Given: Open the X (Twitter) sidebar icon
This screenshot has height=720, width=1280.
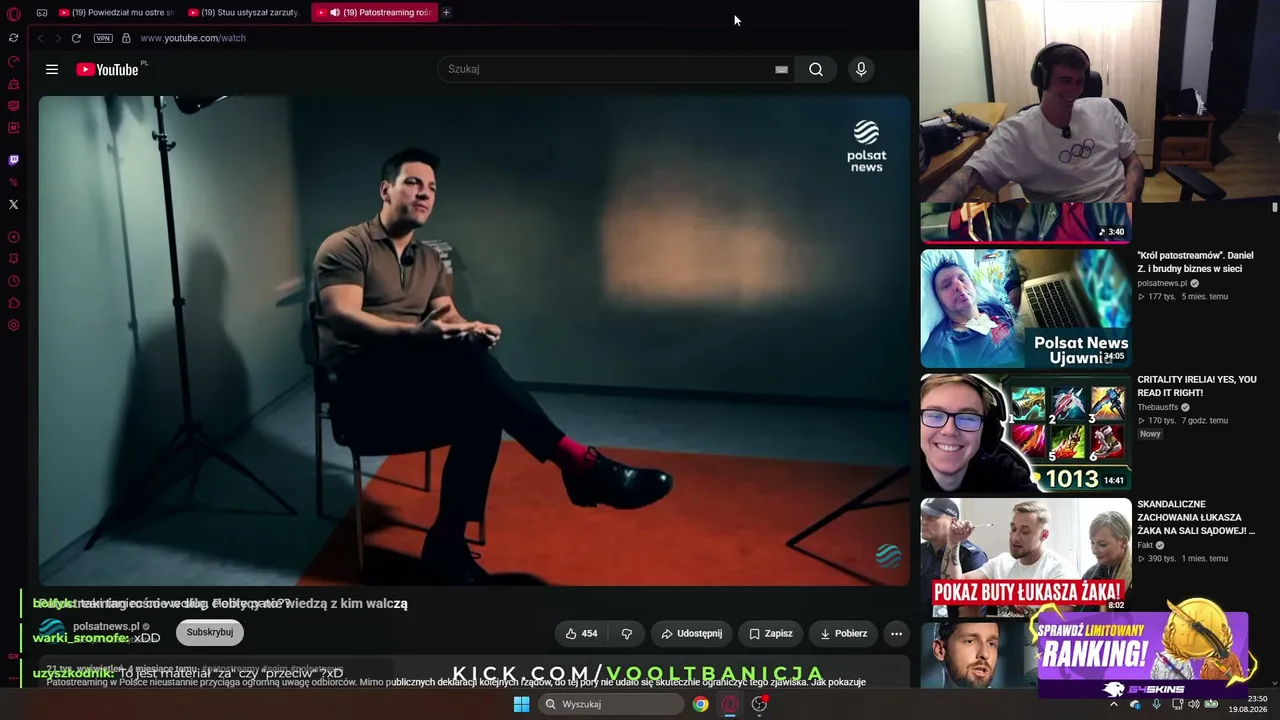Looking at the screenshot, I should (13, 204).
